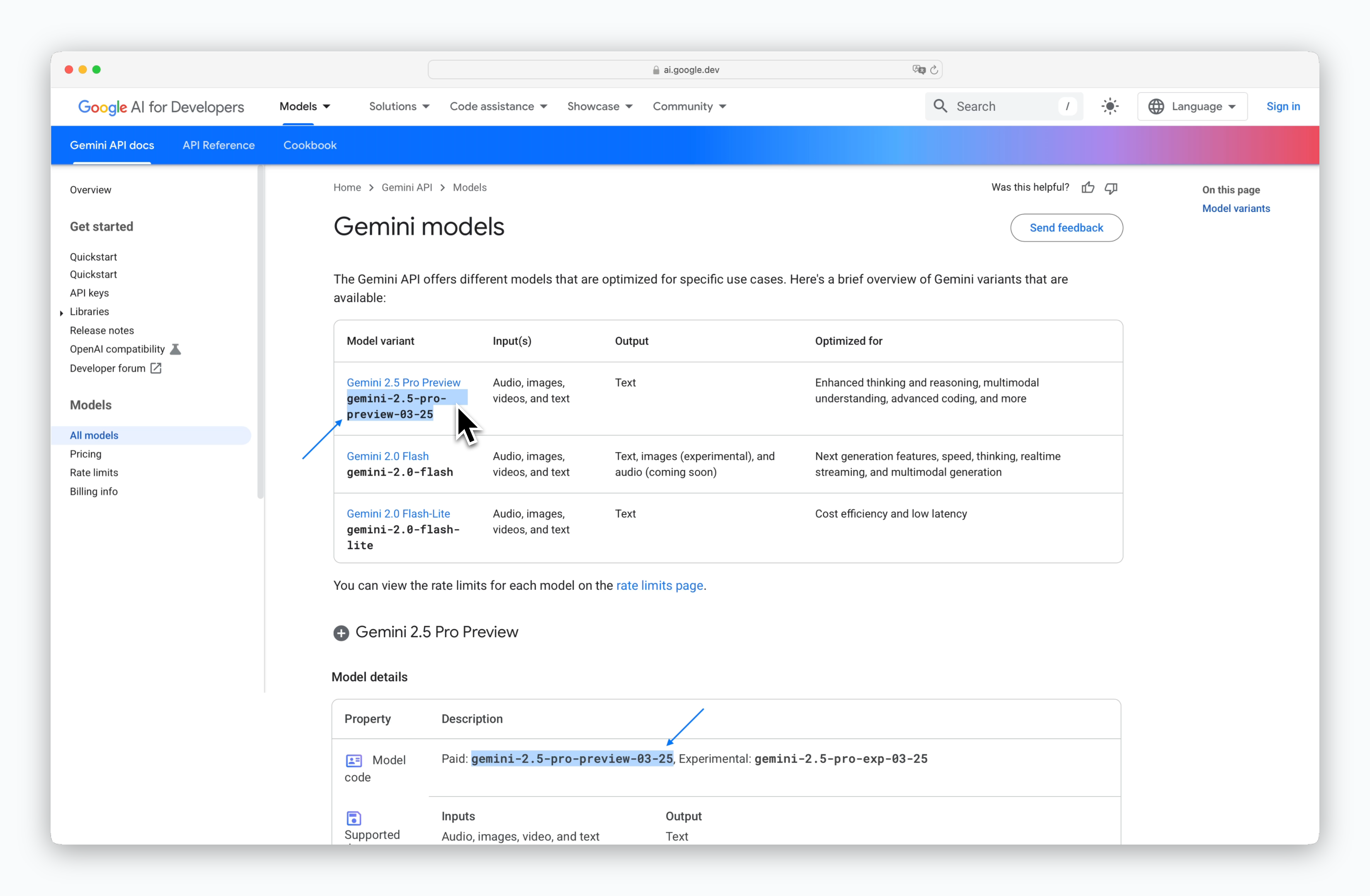Select All models in the sidebar
Viewport: 1370px width, 896px height.
pos(151,436)
